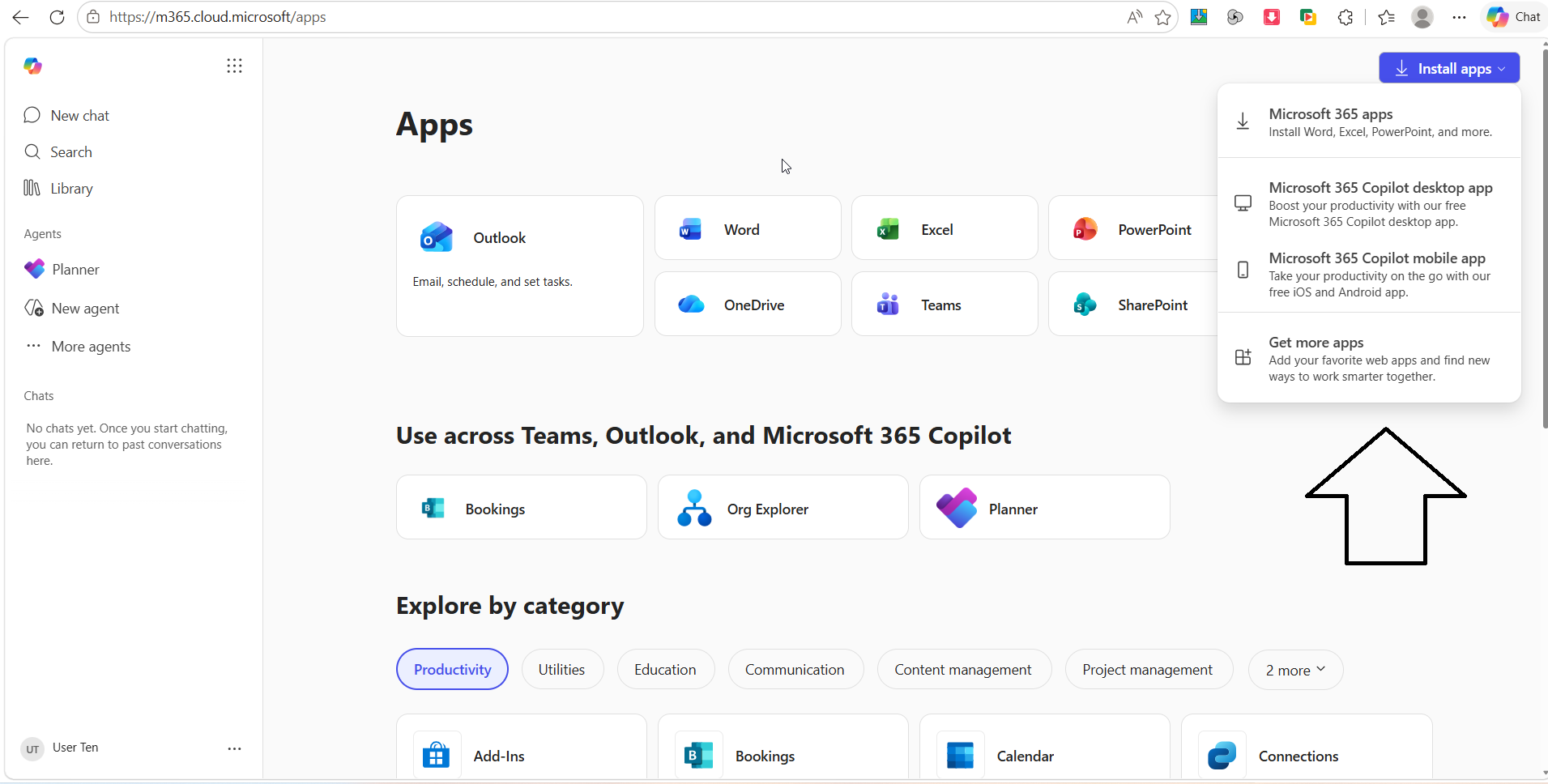Start a New chat
Image resolution: width=1548 pixels, height=784 pixels.
[x=66, y=115]
